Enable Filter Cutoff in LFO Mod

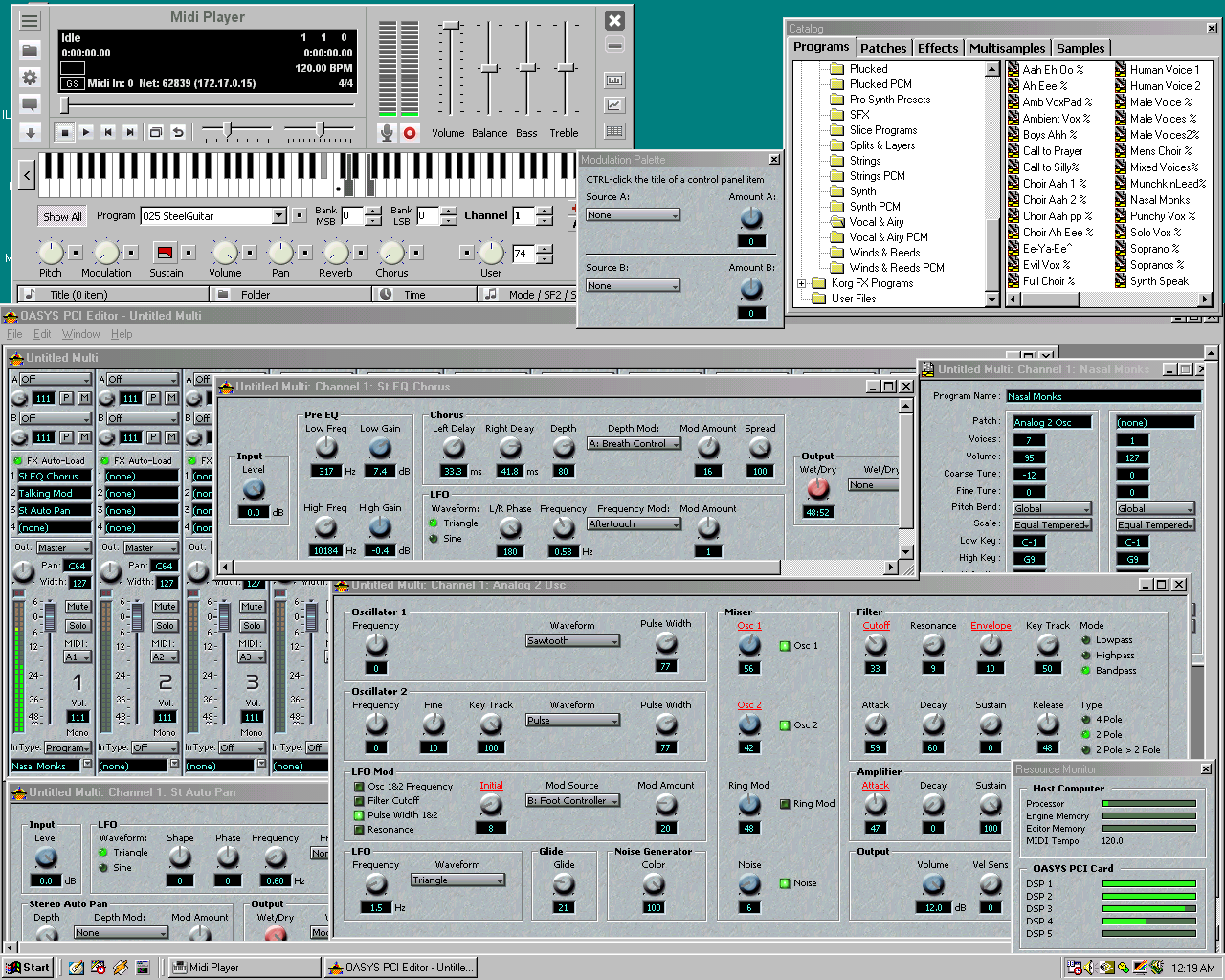click(359, 801)
